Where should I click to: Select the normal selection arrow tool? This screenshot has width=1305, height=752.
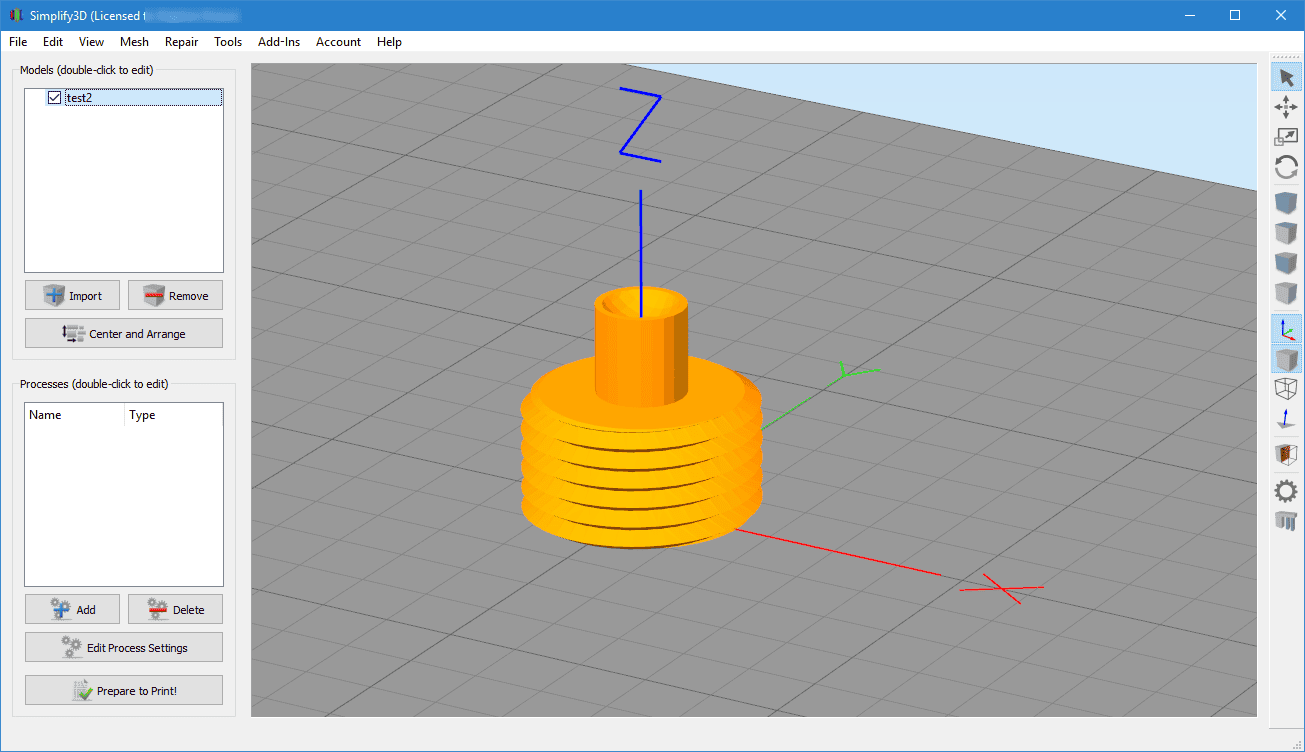(x=1286, y=78)
